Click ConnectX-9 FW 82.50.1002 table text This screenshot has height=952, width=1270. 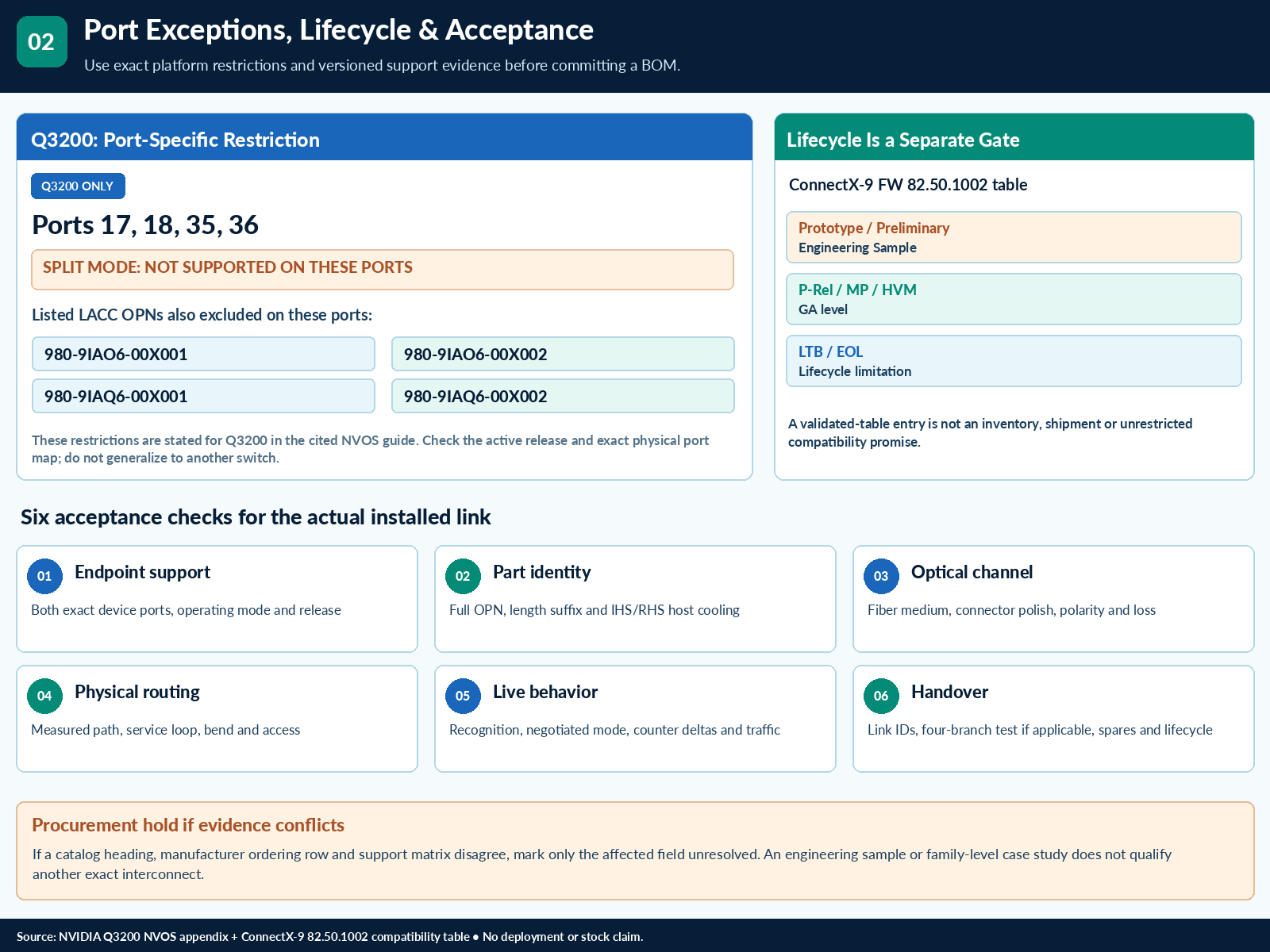[x=908, y=185]
